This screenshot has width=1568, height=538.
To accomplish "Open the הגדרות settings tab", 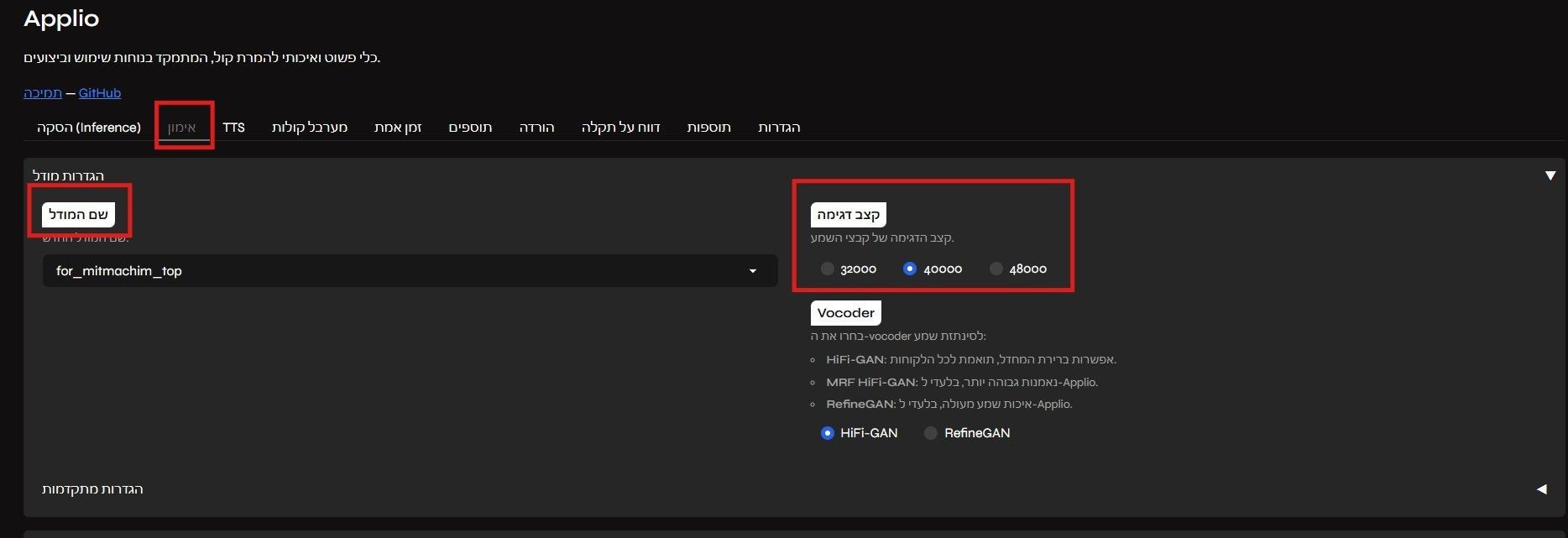I will click(779, 127).
